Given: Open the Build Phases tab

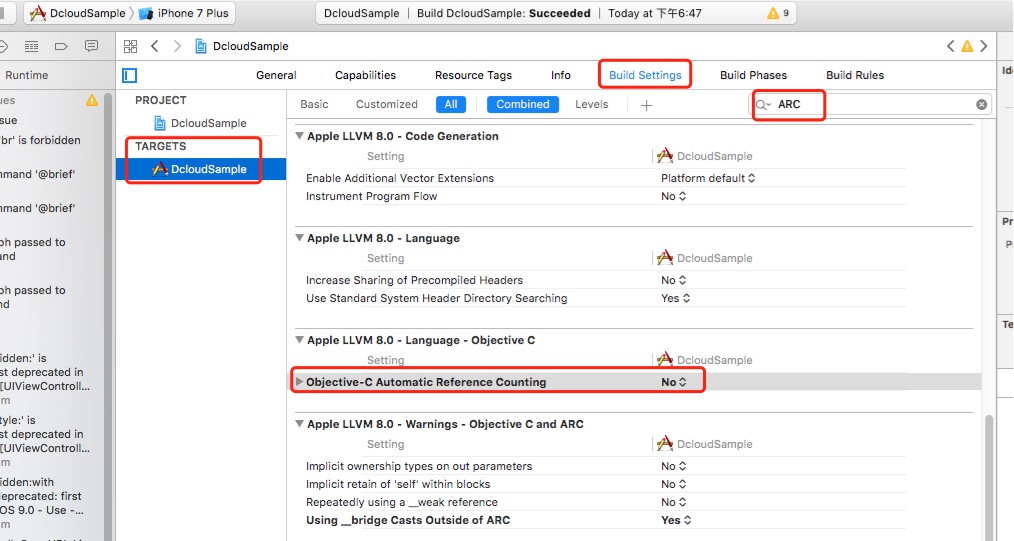Looking at the screenshot, I should (x=753, y=75).
